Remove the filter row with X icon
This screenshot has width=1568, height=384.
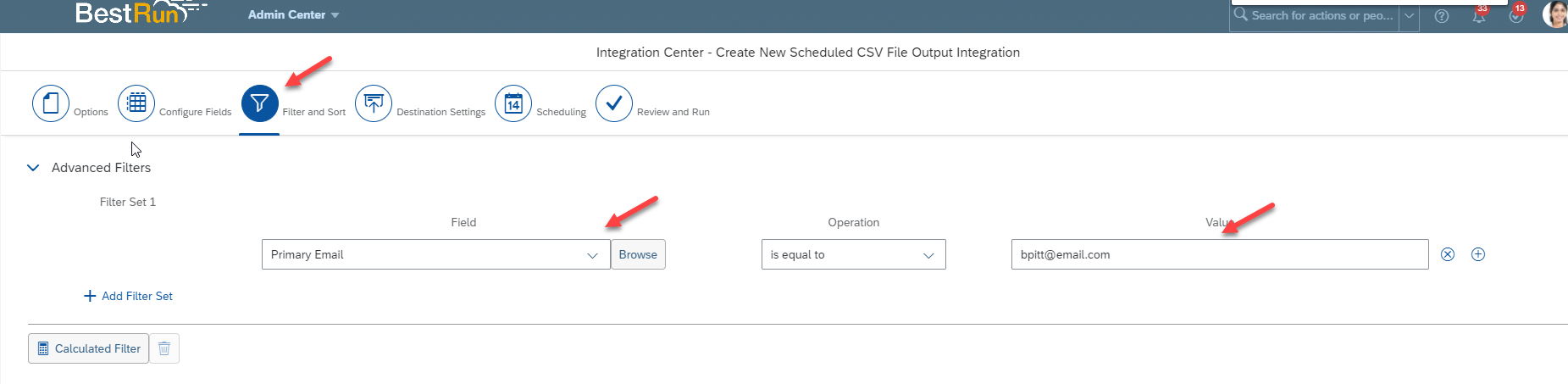coord(1448,254)
